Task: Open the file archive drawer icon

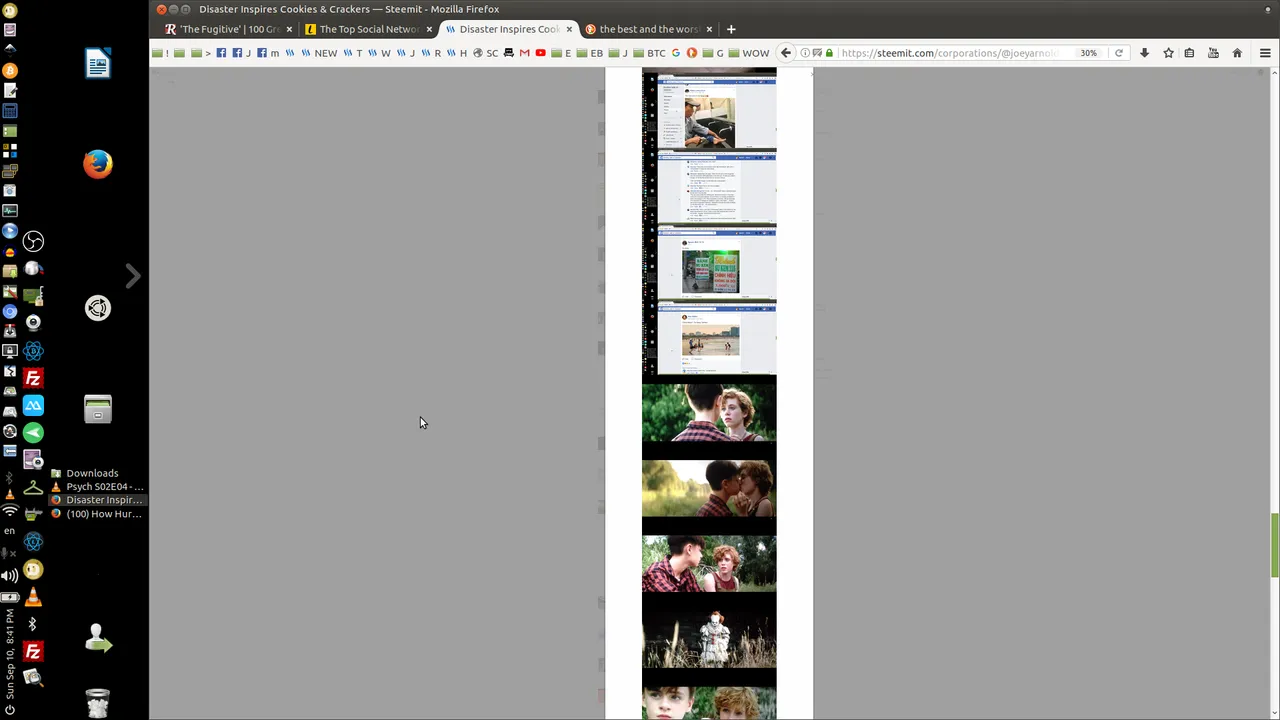Action: pyautogui.click(x=98, y=409)
